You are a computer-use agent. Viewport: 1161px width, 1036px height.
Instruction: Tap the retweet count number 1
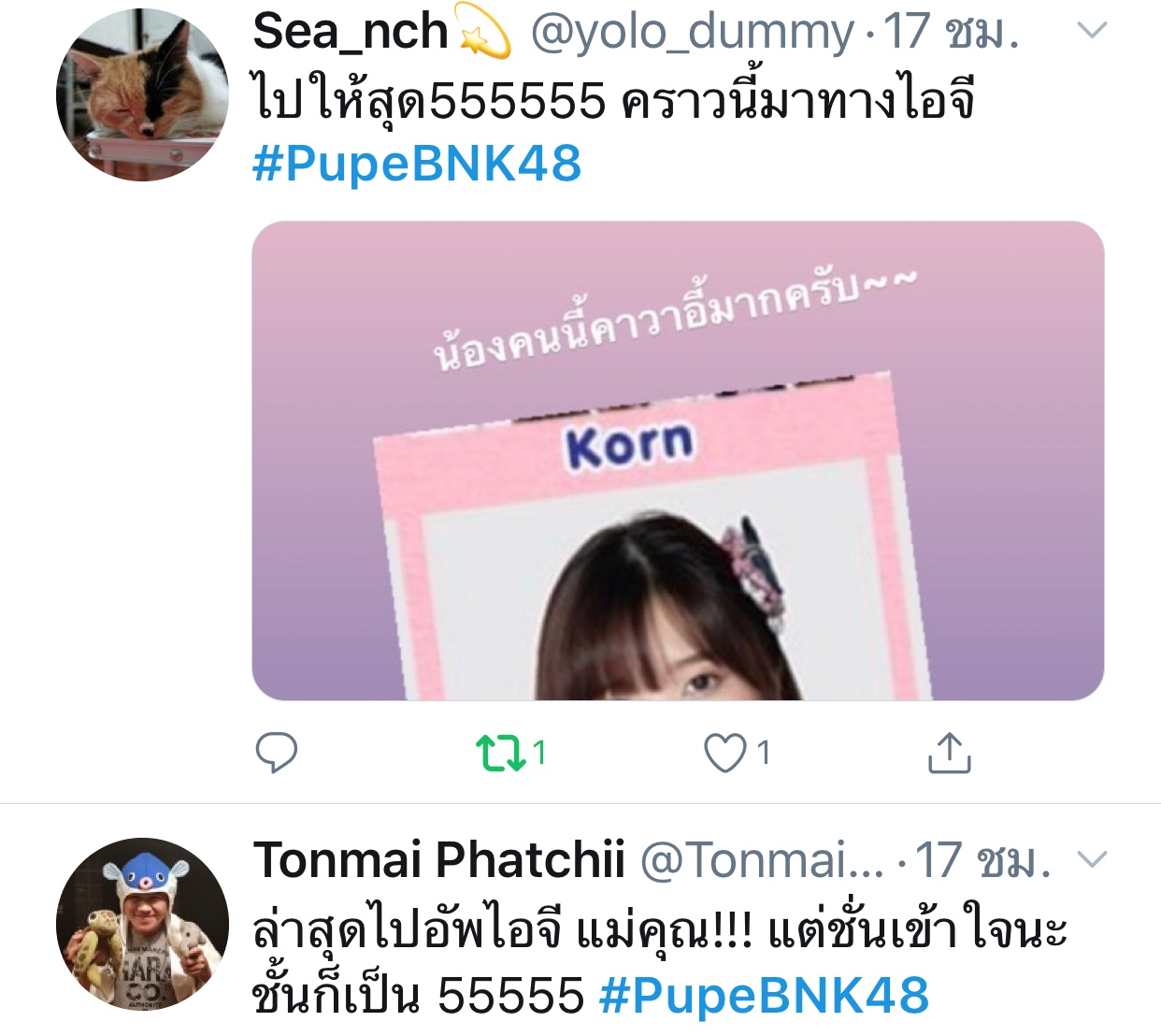539,753
